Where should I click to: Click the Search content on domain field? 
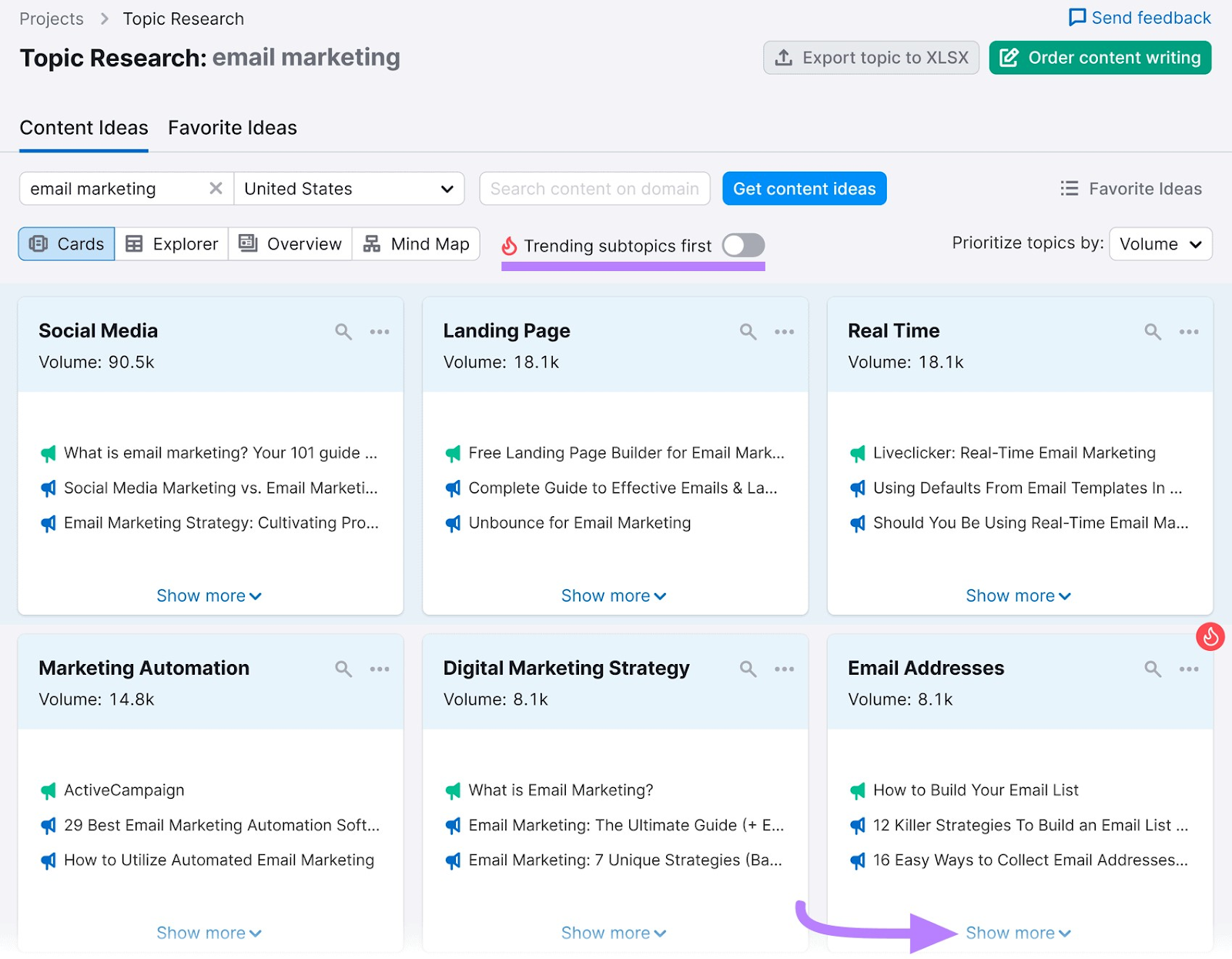[594, 188]
